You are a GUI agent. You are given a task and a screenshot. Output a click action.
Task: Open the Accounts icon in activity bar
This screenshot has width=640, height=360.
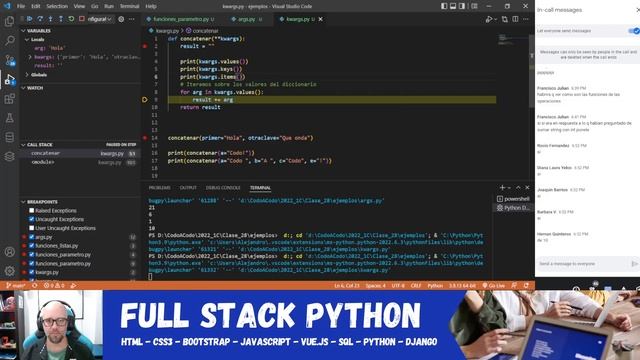click(9, 252)
